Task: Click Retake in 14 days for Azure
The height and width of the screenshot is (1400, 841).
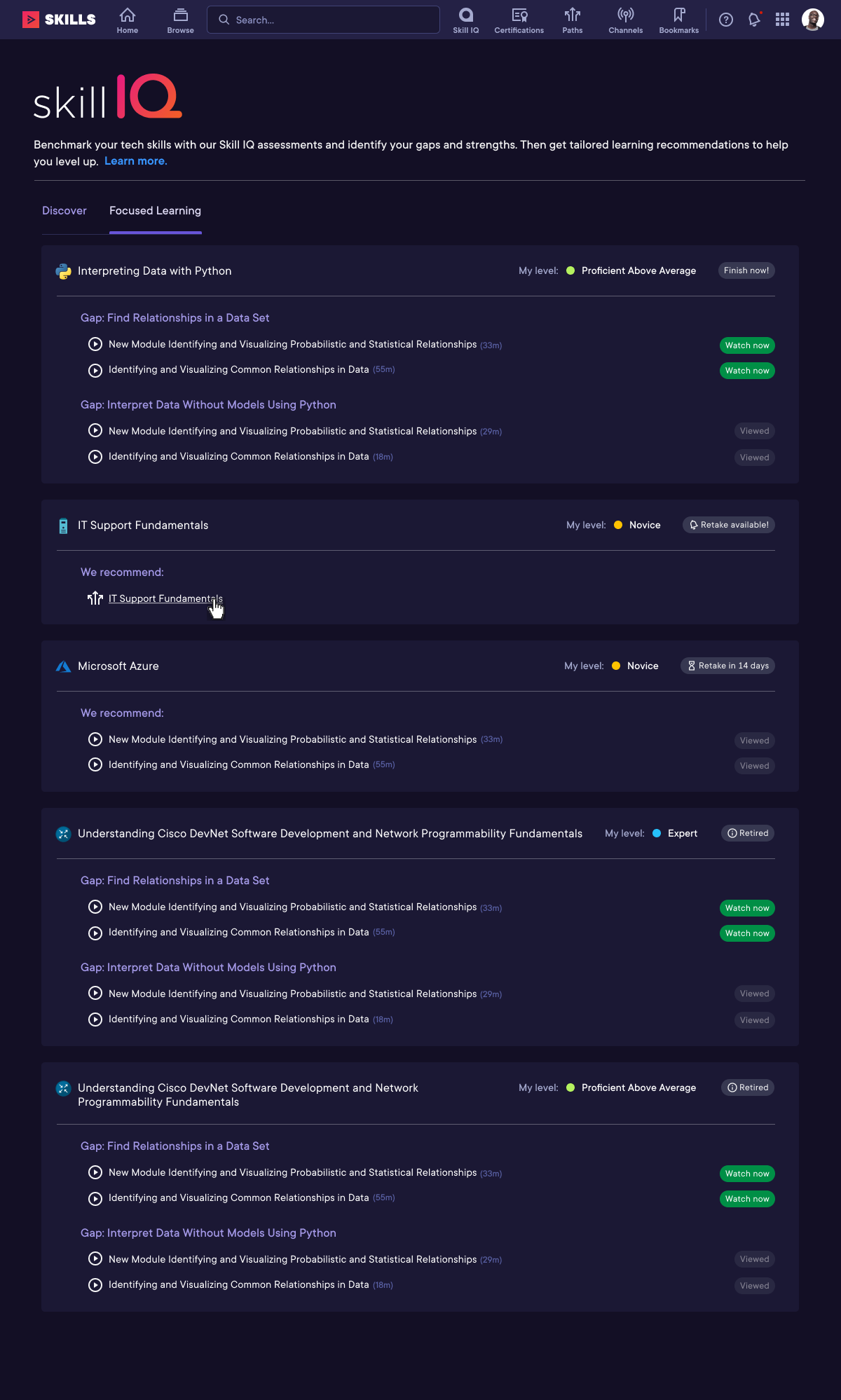Action: pyautogui.click(x=727, y=666)
